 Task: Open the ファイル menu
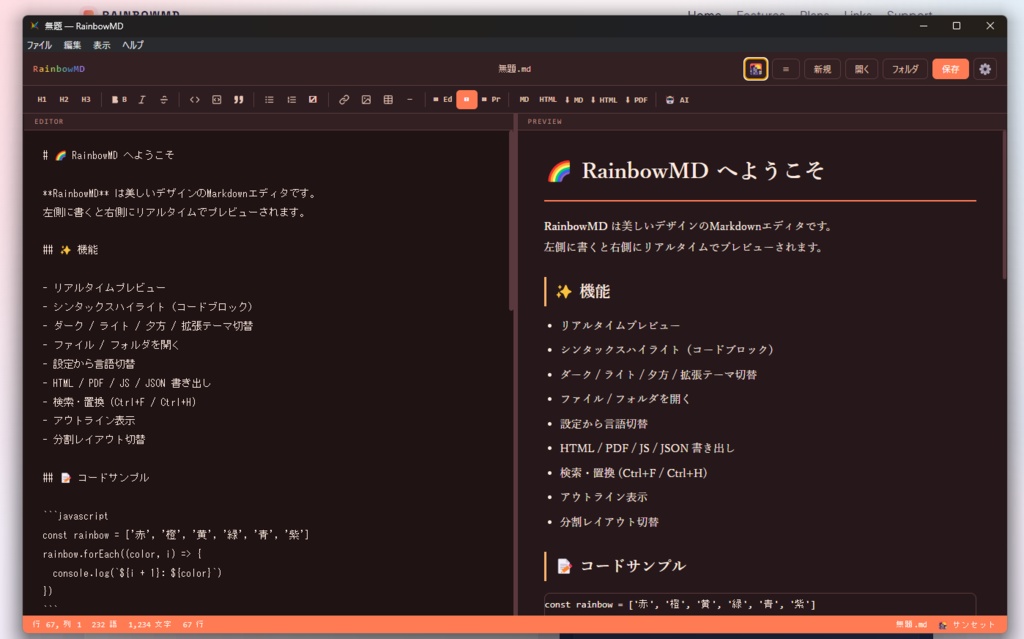pos(39,45)
